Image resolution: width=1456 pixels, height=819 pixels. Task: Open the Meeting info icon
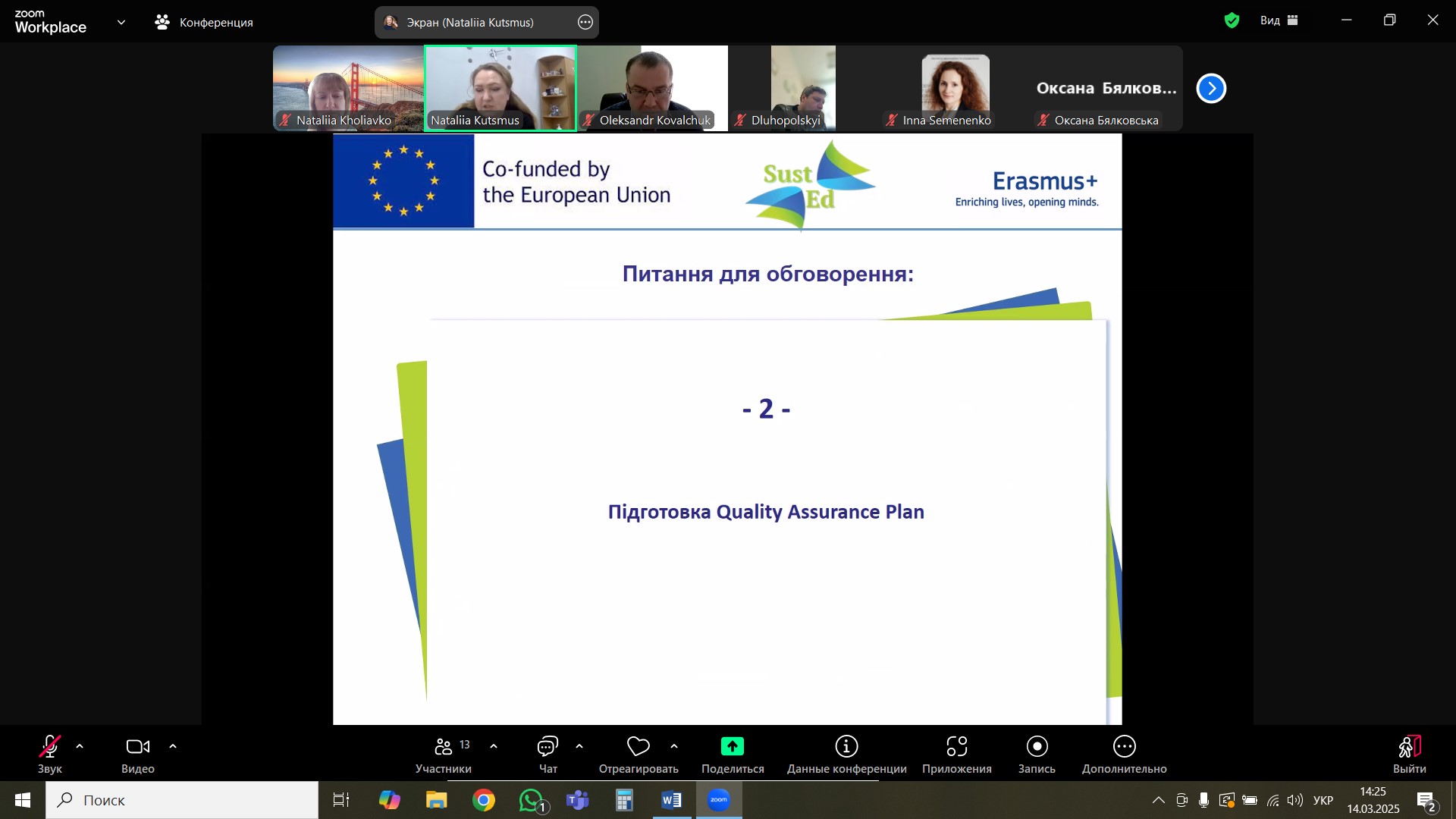tap(846, 747)
